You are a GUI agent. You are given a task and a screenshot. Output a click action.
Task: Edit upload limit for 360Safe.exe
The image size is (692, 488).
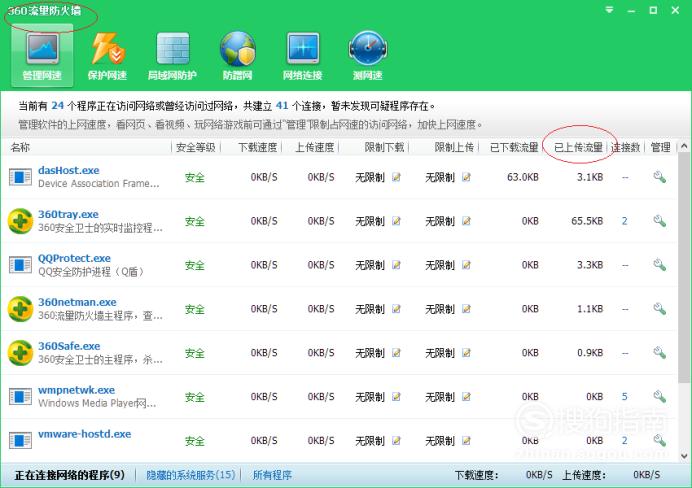tap(466, 353)
